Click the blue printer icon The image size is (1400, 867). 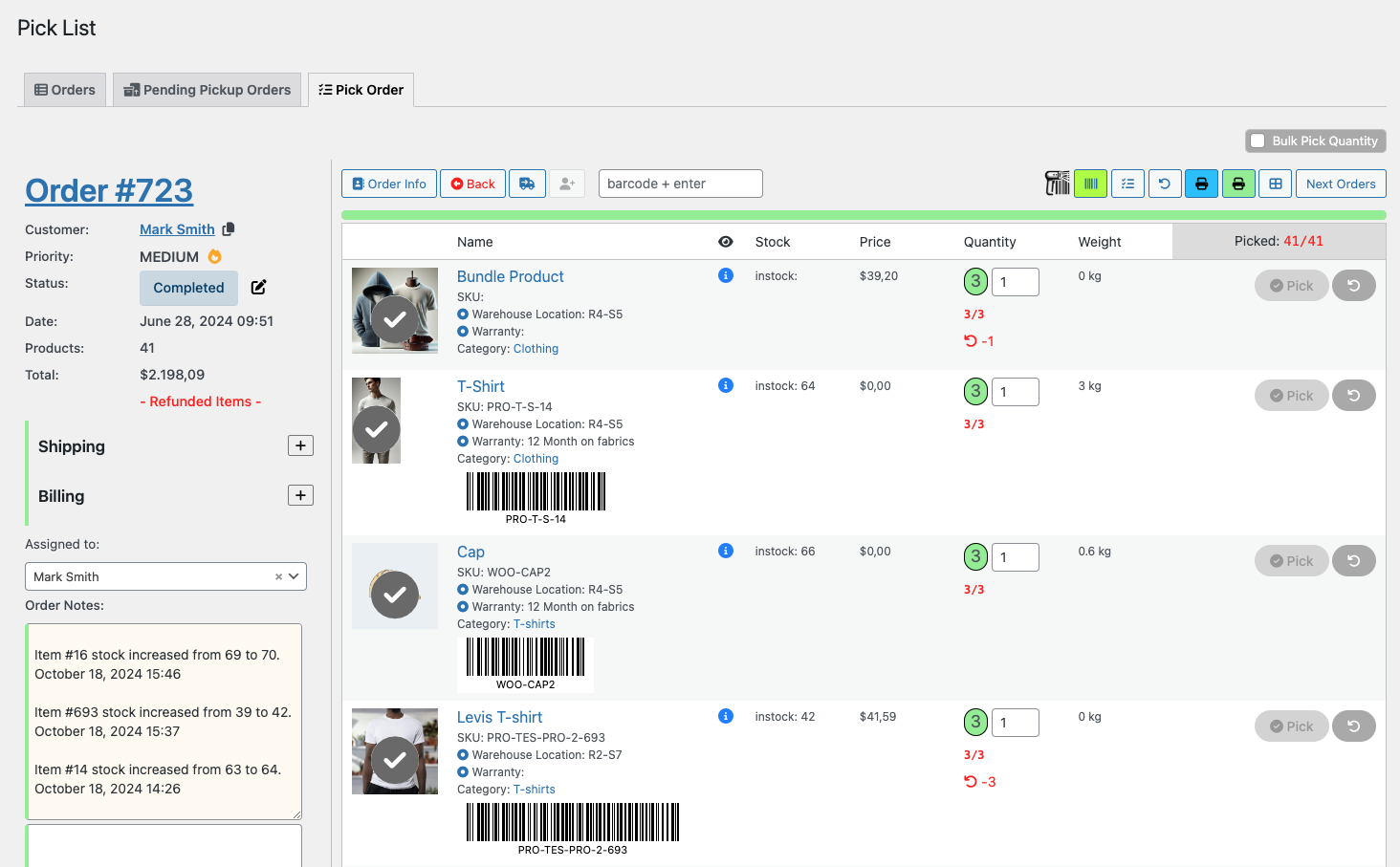[1201, 183]
